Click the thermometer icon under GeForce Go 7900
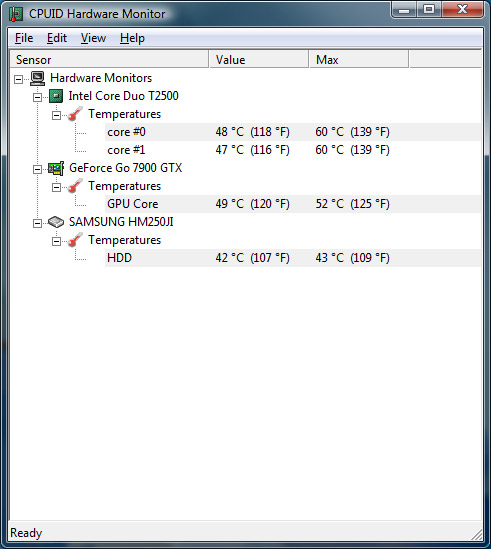Screen dimensions: 491x549 click(x=75, y=186)
